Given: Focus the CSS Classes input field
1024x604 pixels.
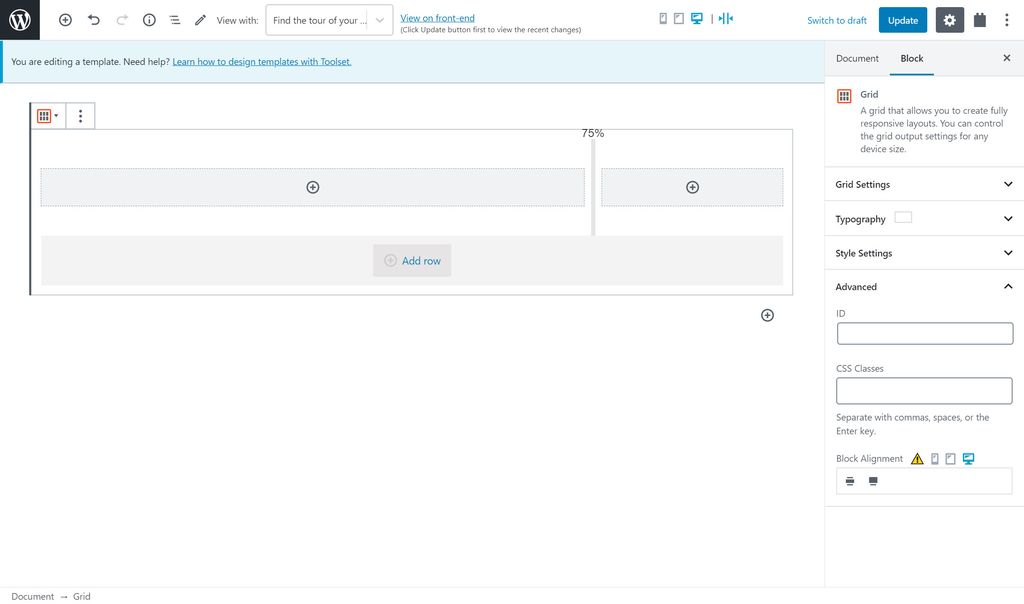Looking at the screenshot, I should tap(924, 390).
